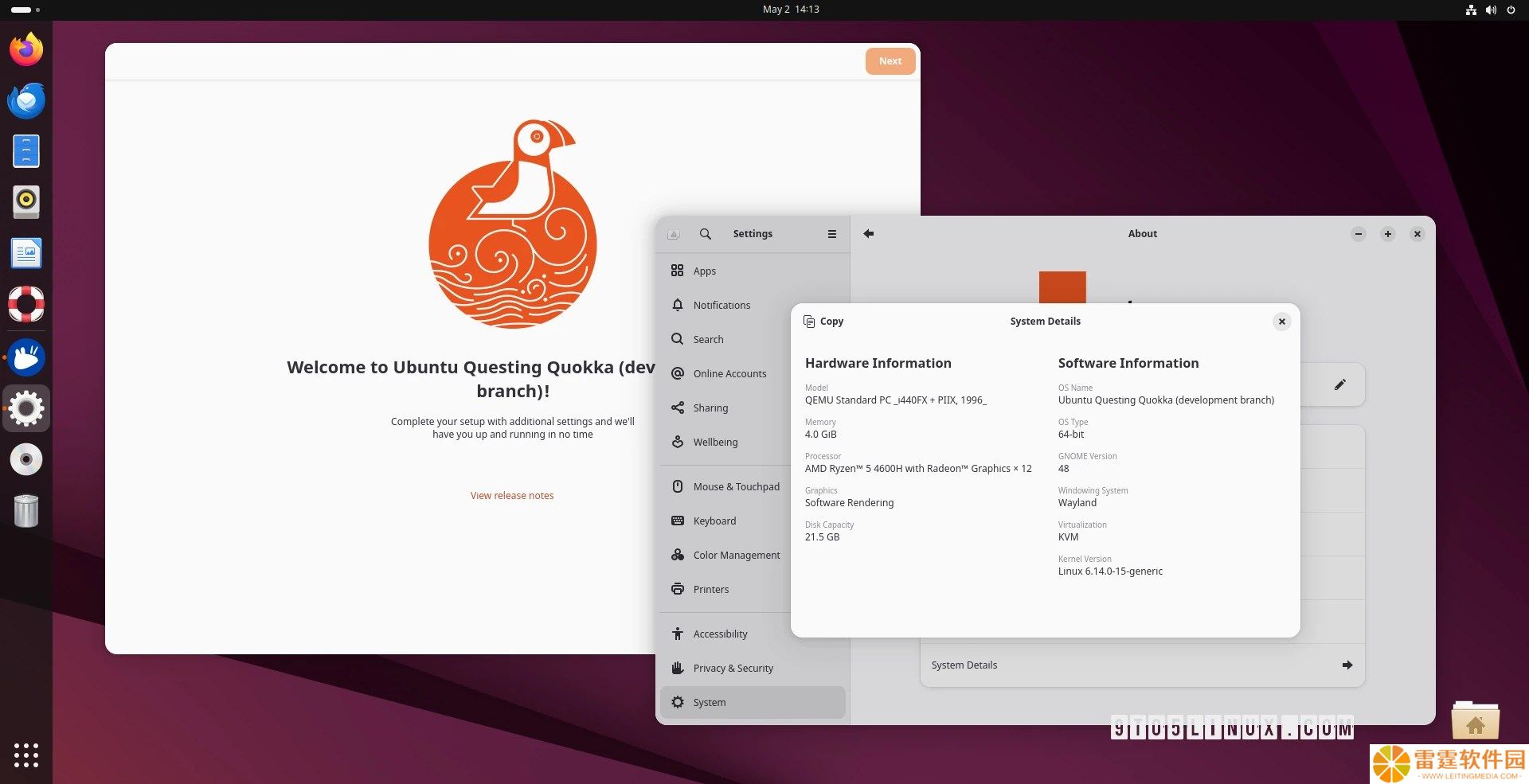Viewport: 1529px width, 784px height.
Task: Open the disc media icon in dock
Action: (26, 459)
